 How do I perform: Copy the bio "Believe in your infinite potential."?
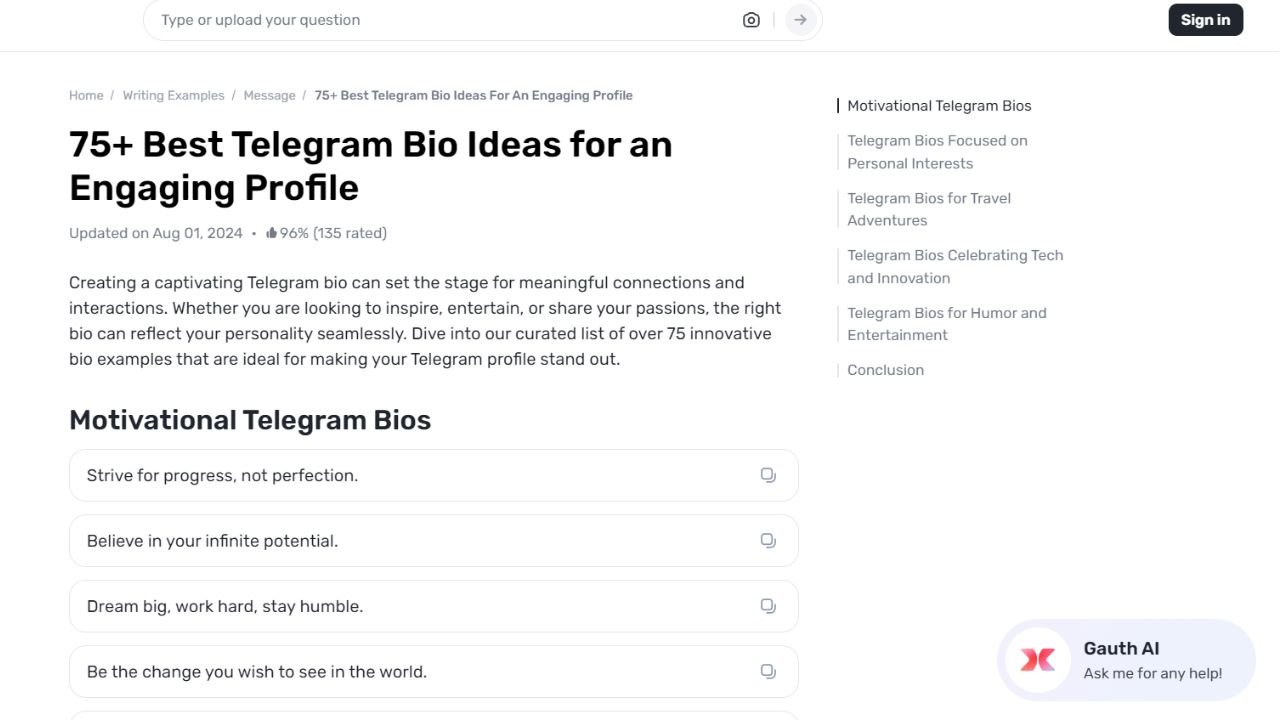tap(768, 540)
